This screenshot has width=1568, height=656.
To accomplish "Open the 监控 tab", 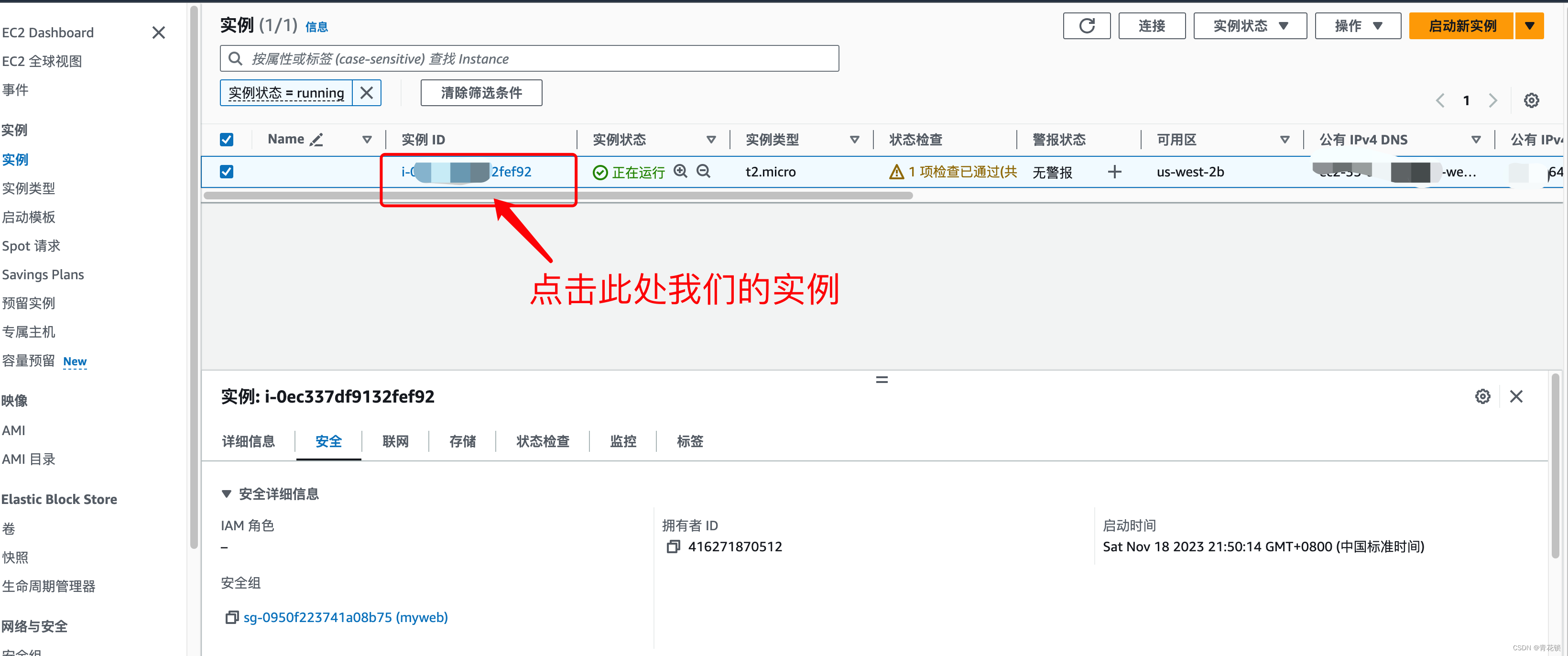I will click(623, 441).
